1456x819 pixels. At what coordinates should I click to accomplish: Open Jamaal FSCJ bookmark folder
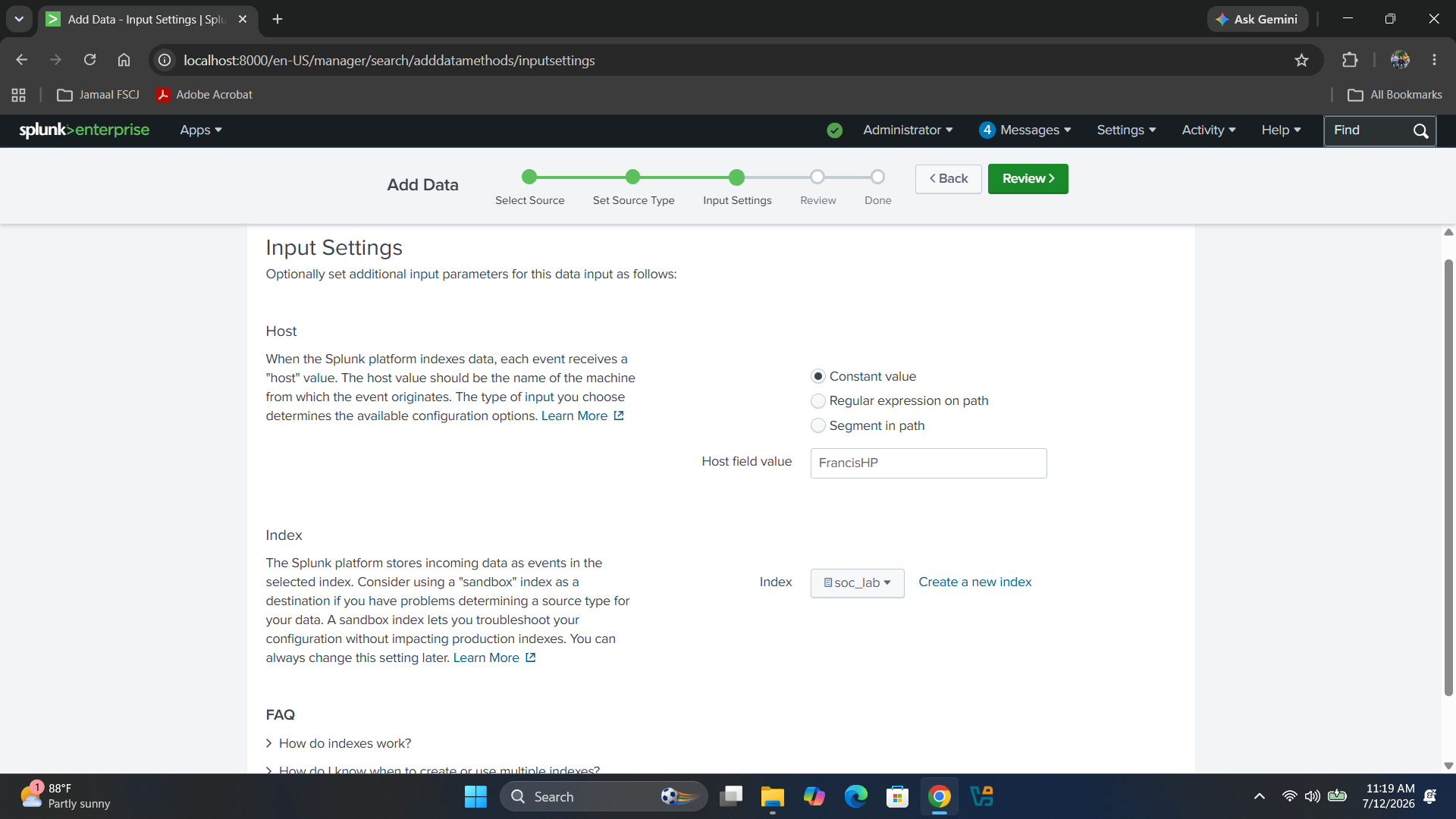(98, 95)
